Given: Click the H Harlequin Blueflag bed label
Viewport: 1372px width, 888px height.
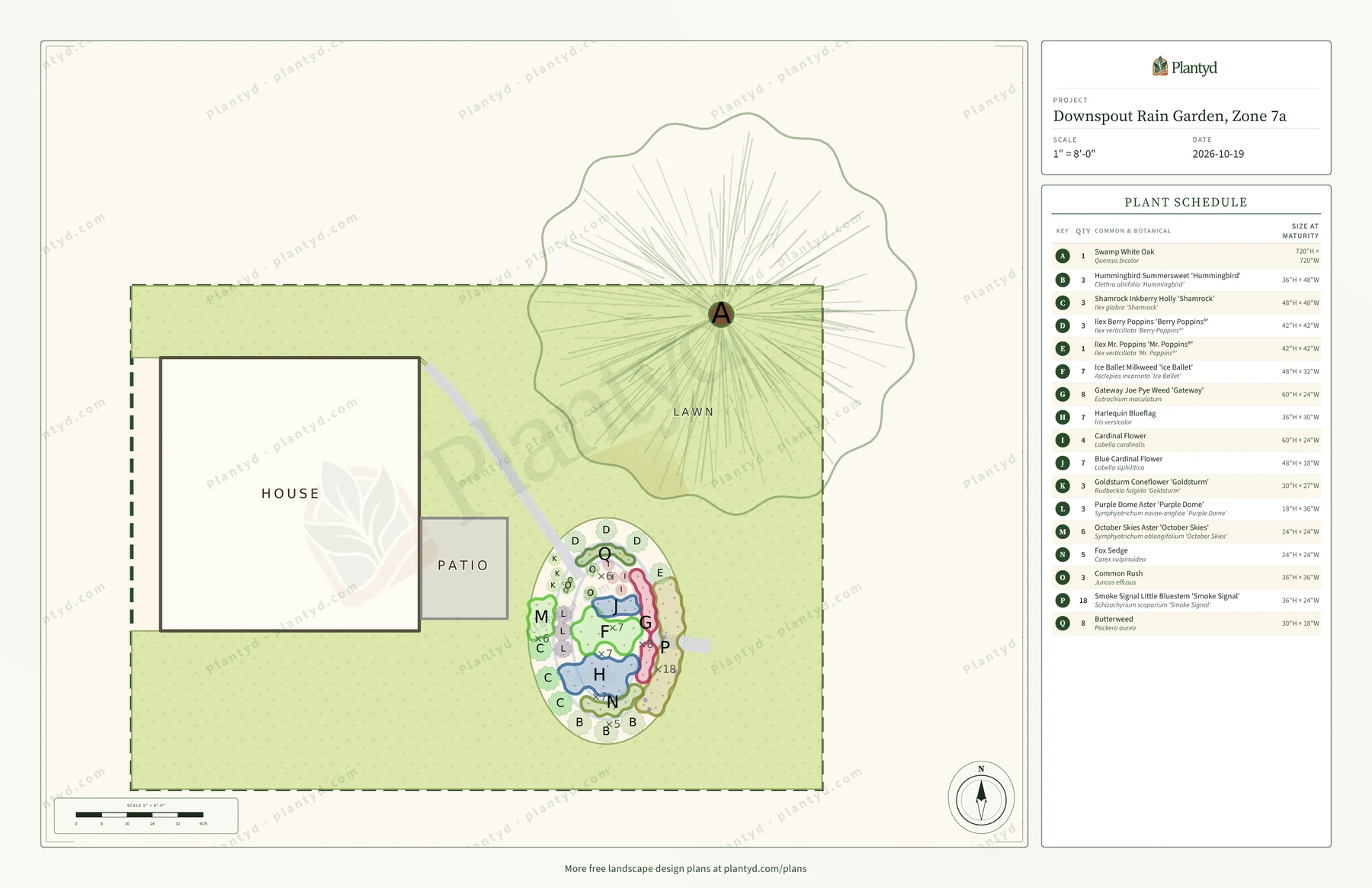Looking at the screenshot, I should tap(599, 675).
